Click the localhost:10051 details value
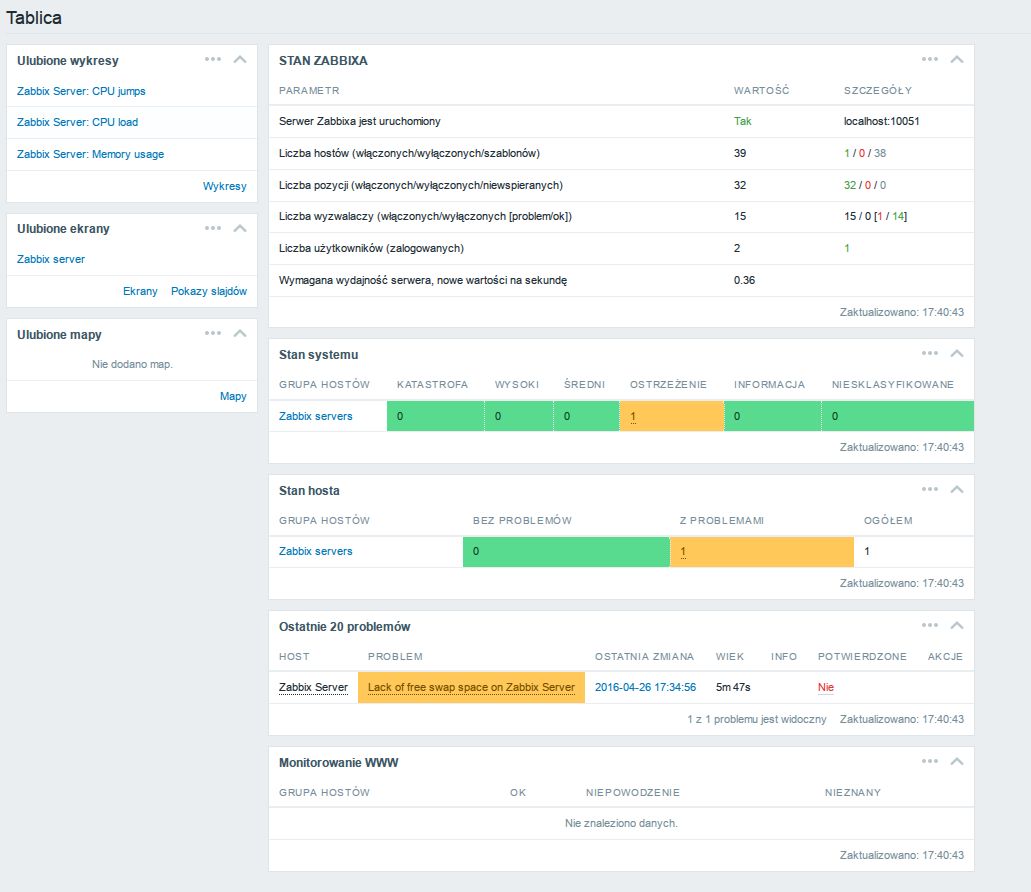The image size is (1031, 892). point(882,122)
